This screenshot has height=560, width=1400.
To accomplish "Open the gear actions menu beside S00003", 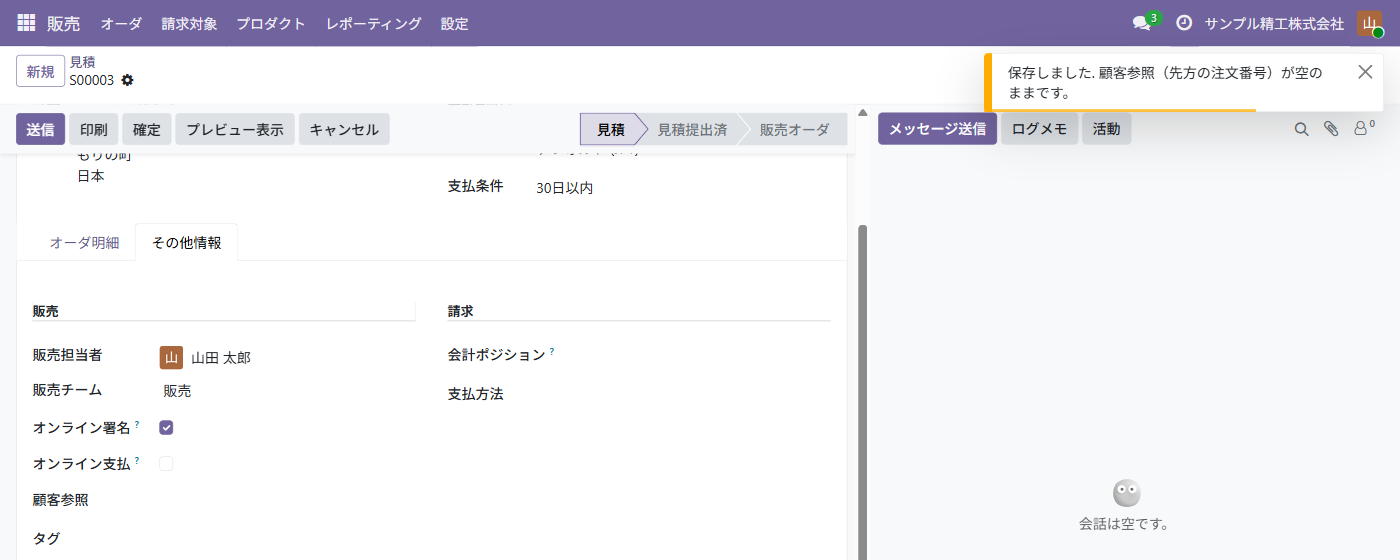I will 127,80.
